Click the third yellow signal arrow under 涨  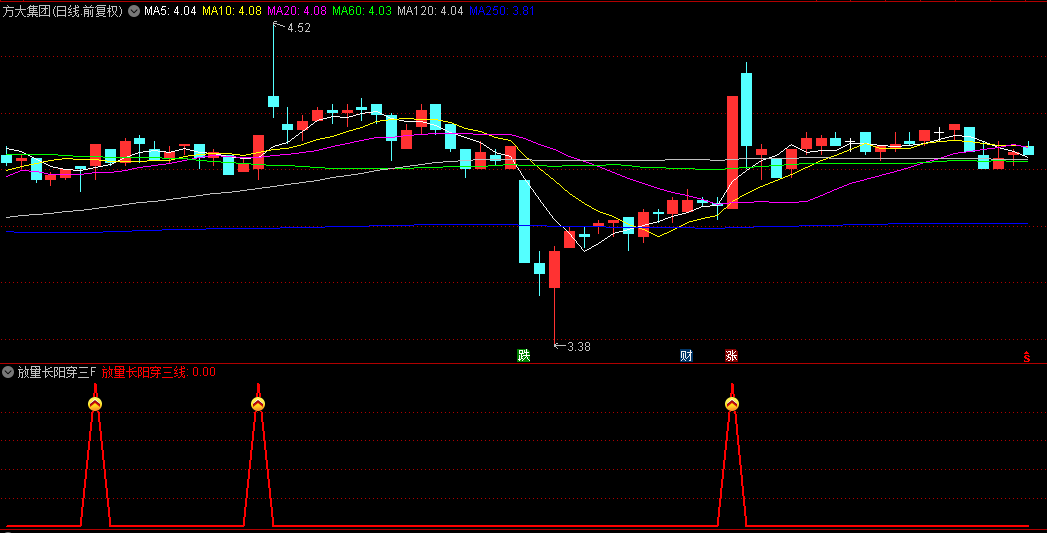point(732,404)
